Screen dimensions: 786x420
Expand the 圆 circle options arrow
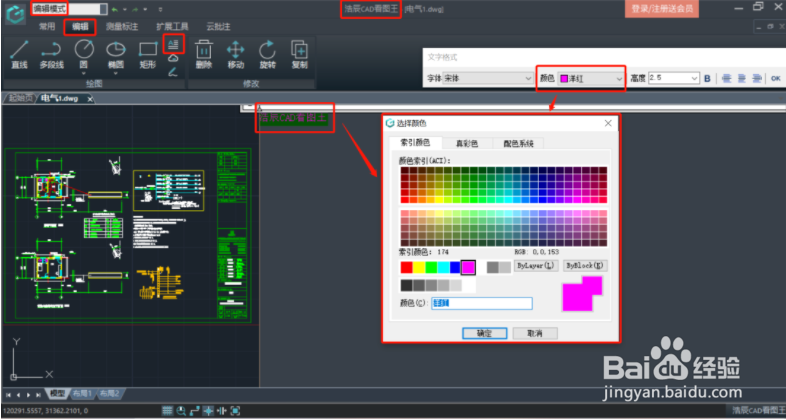[x=84, y=74]
